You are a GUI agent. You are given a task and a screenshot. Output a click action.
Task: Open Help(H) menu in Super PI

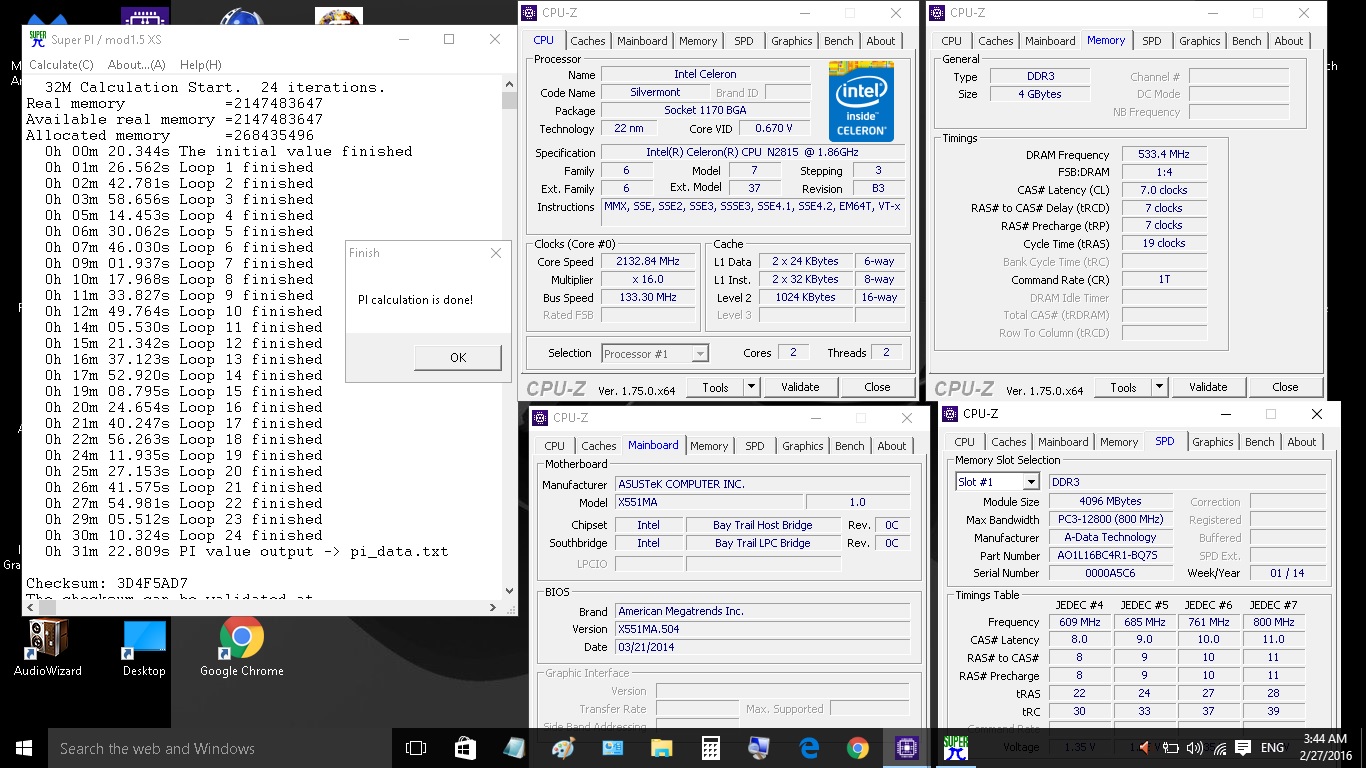coord(200,65)
